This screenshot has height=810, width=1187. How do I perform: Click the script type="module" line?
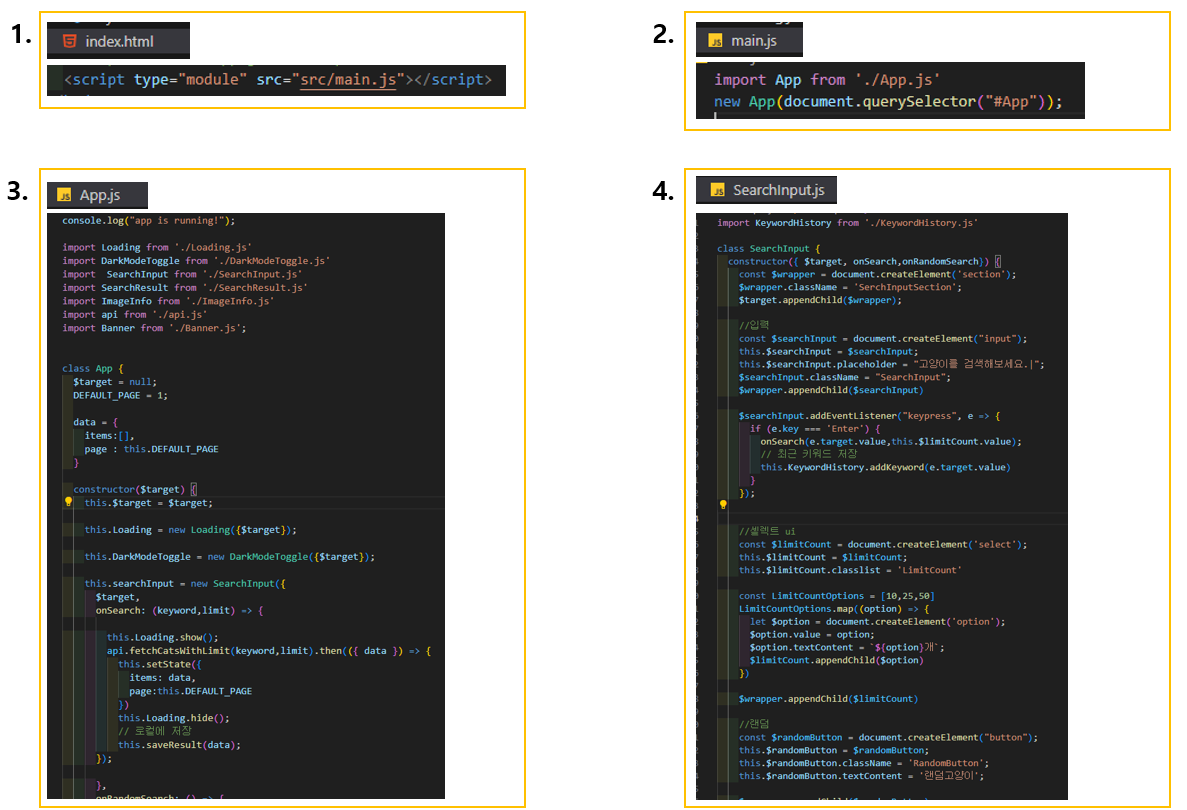click(x=278, y=79)
